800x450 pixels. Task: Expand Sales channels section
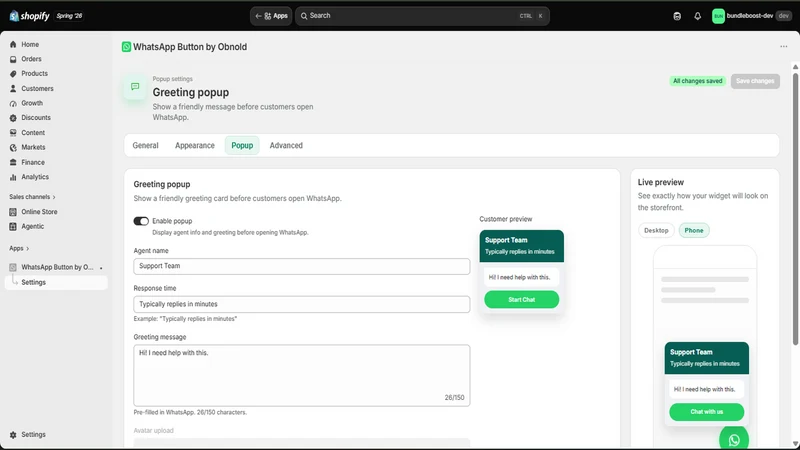point(32,197)
